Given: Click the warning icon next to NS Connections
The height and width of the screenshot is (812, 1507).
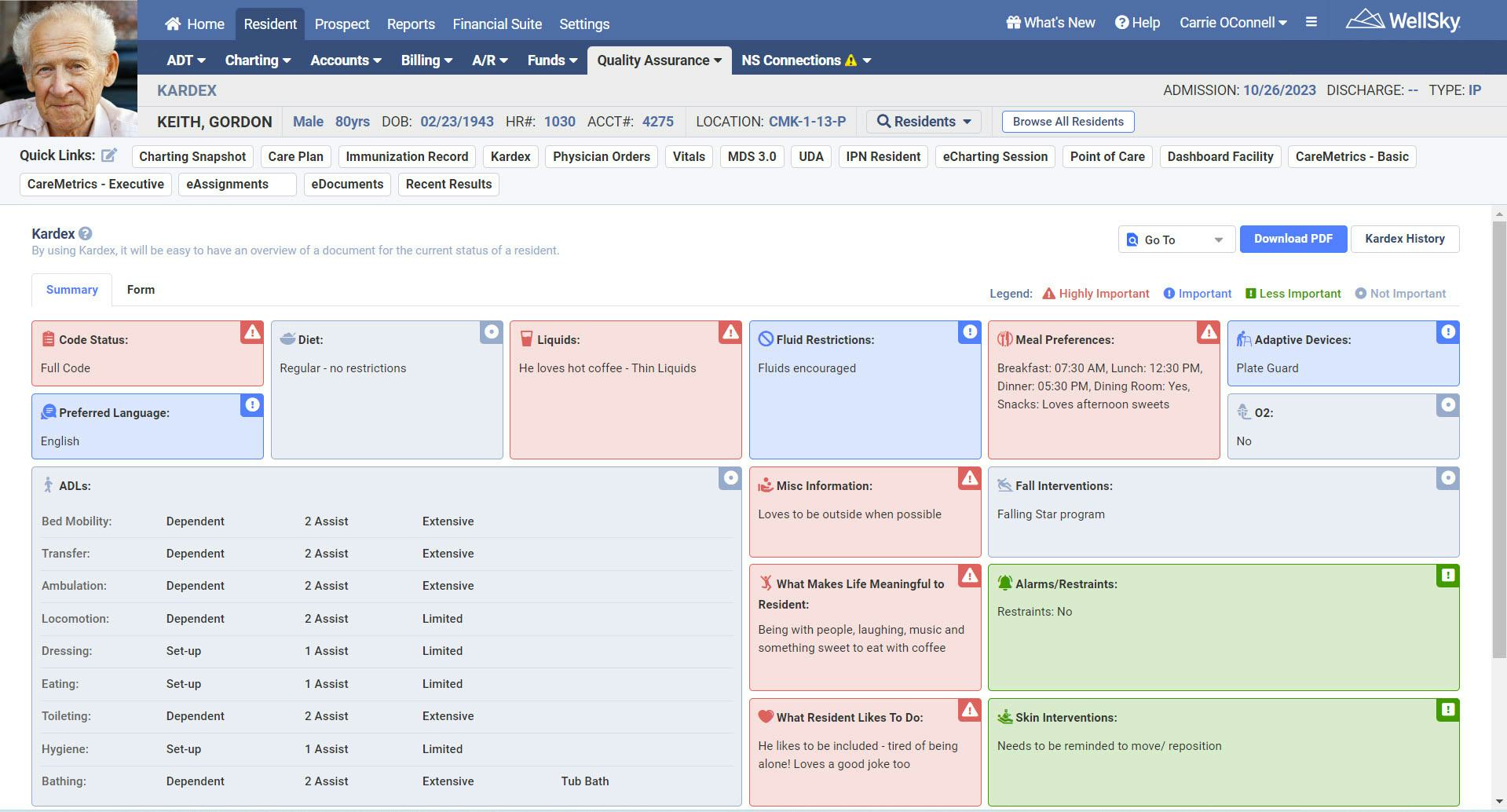Looking at the screenshot, I should coord(850,60).
